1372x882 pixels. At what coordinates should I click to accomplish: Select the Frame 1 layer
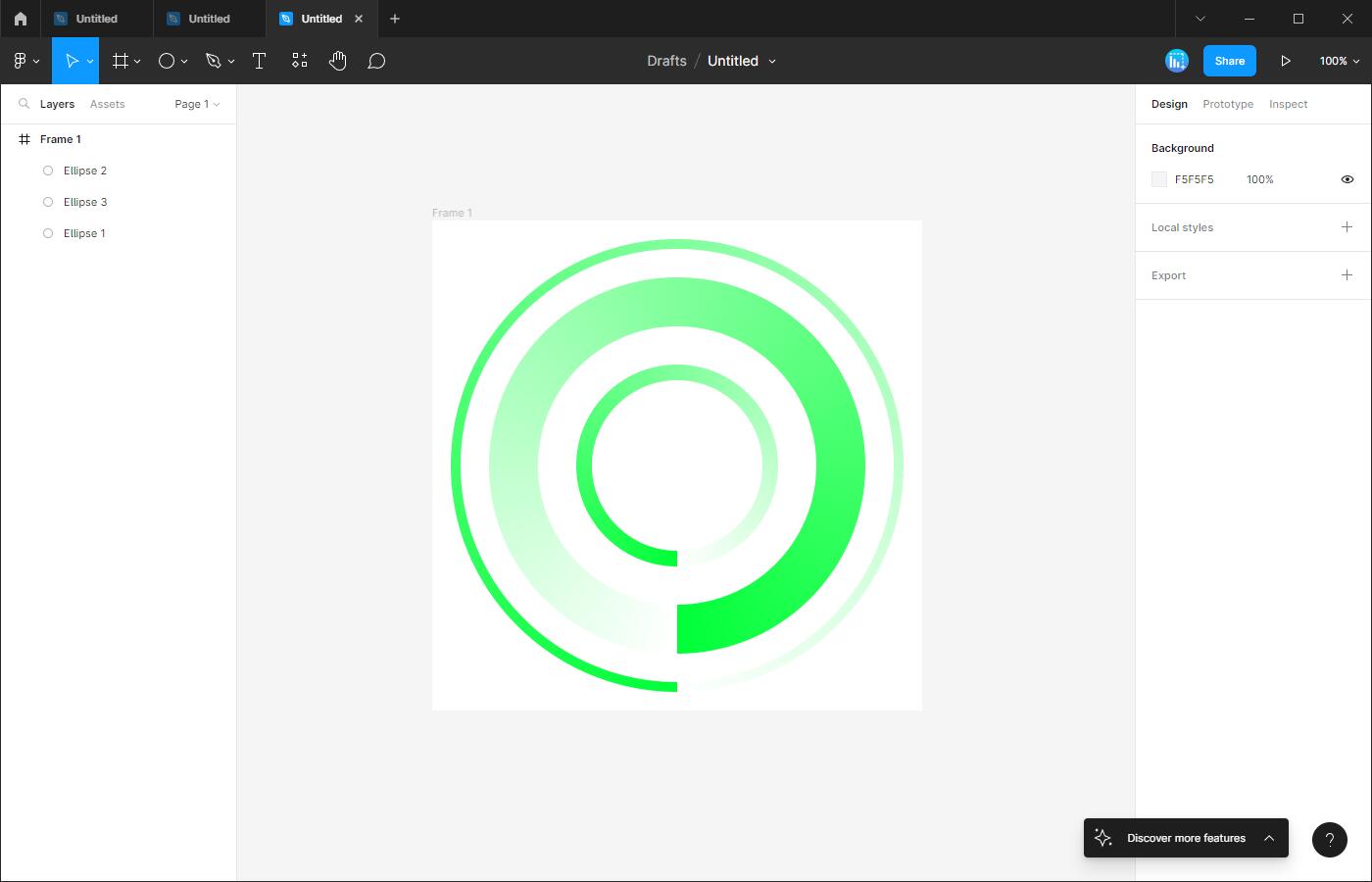(x=118, y=139)
